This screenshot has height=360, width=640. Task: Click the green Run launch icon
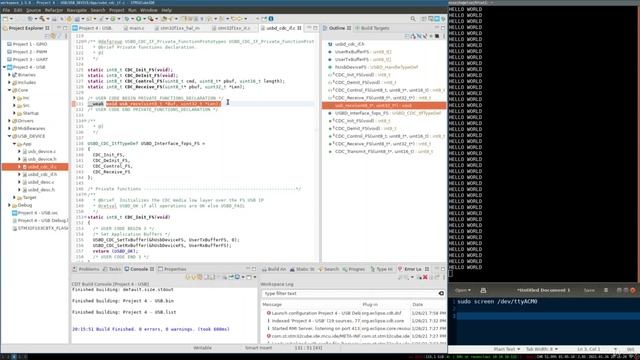coord(139,19)
